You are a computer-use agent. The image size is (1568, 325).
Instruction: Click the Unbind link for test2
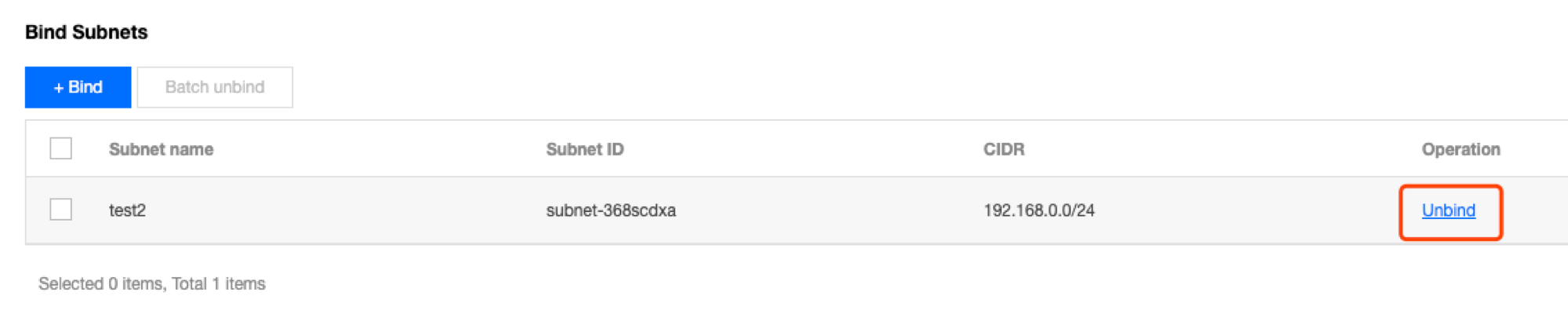click(x=1448, y=210)
